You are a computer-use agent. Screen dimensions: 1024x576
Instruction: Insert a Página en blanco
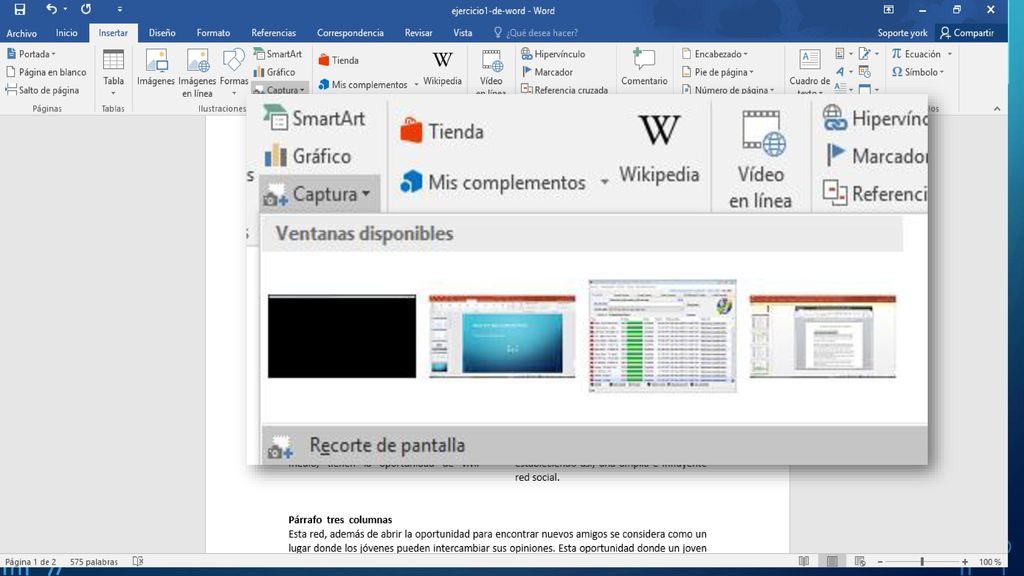(x=46, y=72)
